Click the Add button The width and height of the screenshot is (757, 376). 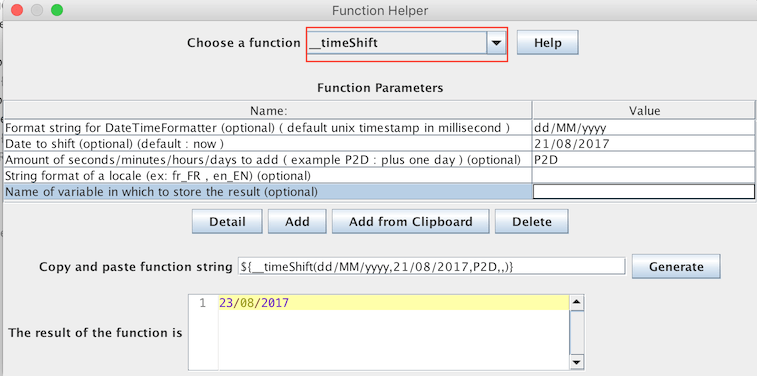(x=297, y=222)
